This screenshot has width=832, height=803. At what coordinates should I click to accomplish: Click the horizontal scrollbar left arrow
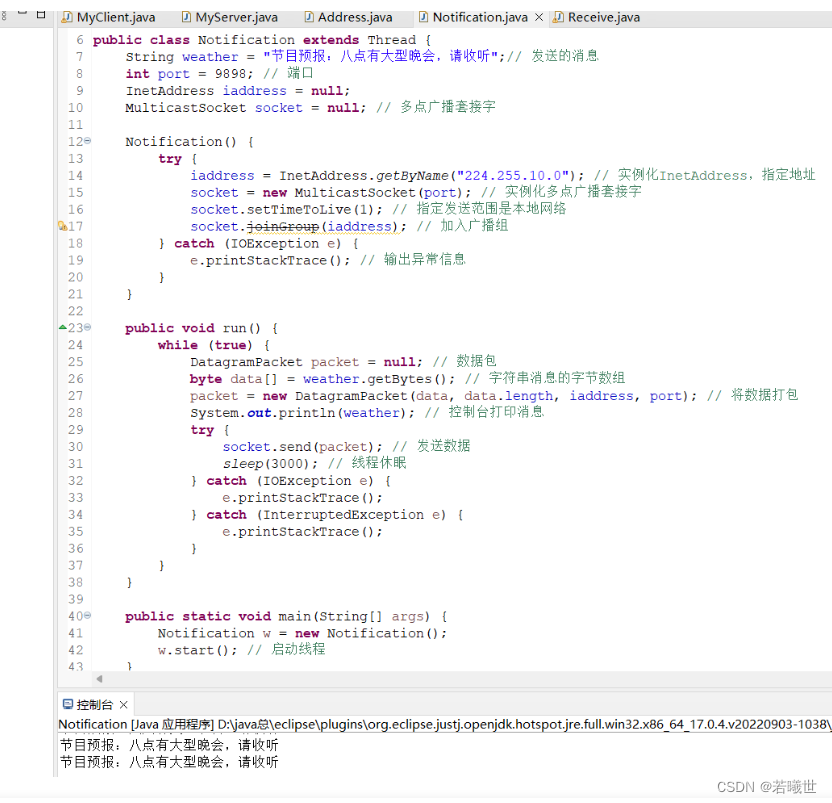[x=99, y=678]
